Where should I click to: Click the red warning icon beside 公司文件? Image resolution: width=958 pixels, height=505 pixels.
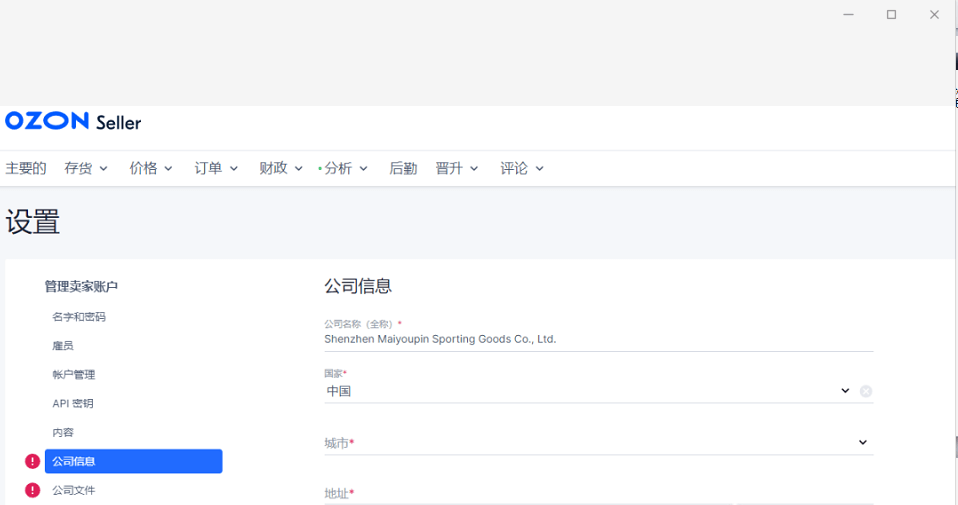[33, 490]
